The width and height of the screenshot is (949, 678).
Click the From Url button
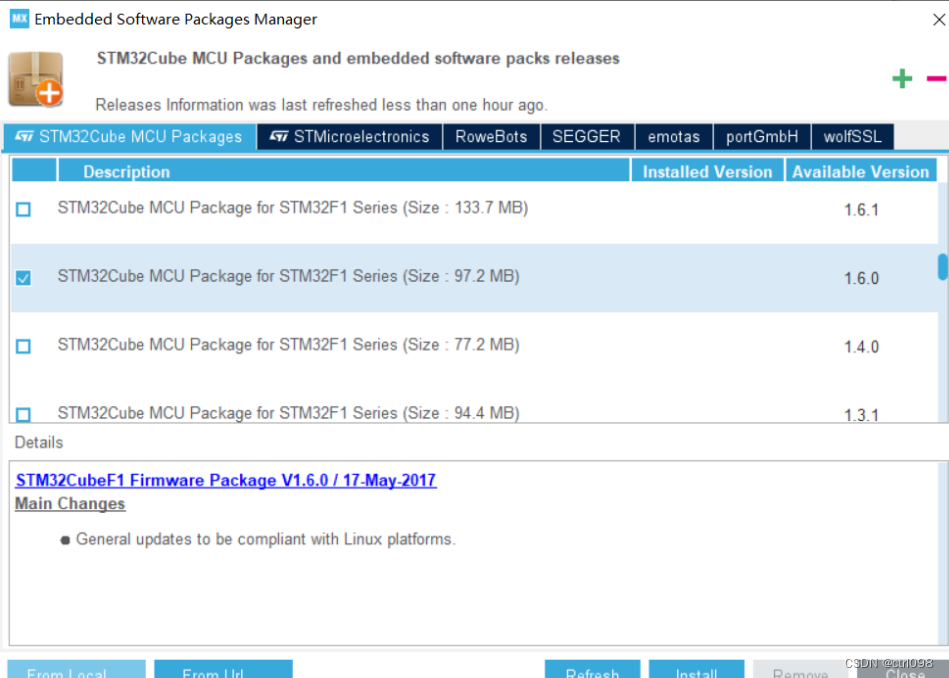[223, 670]
